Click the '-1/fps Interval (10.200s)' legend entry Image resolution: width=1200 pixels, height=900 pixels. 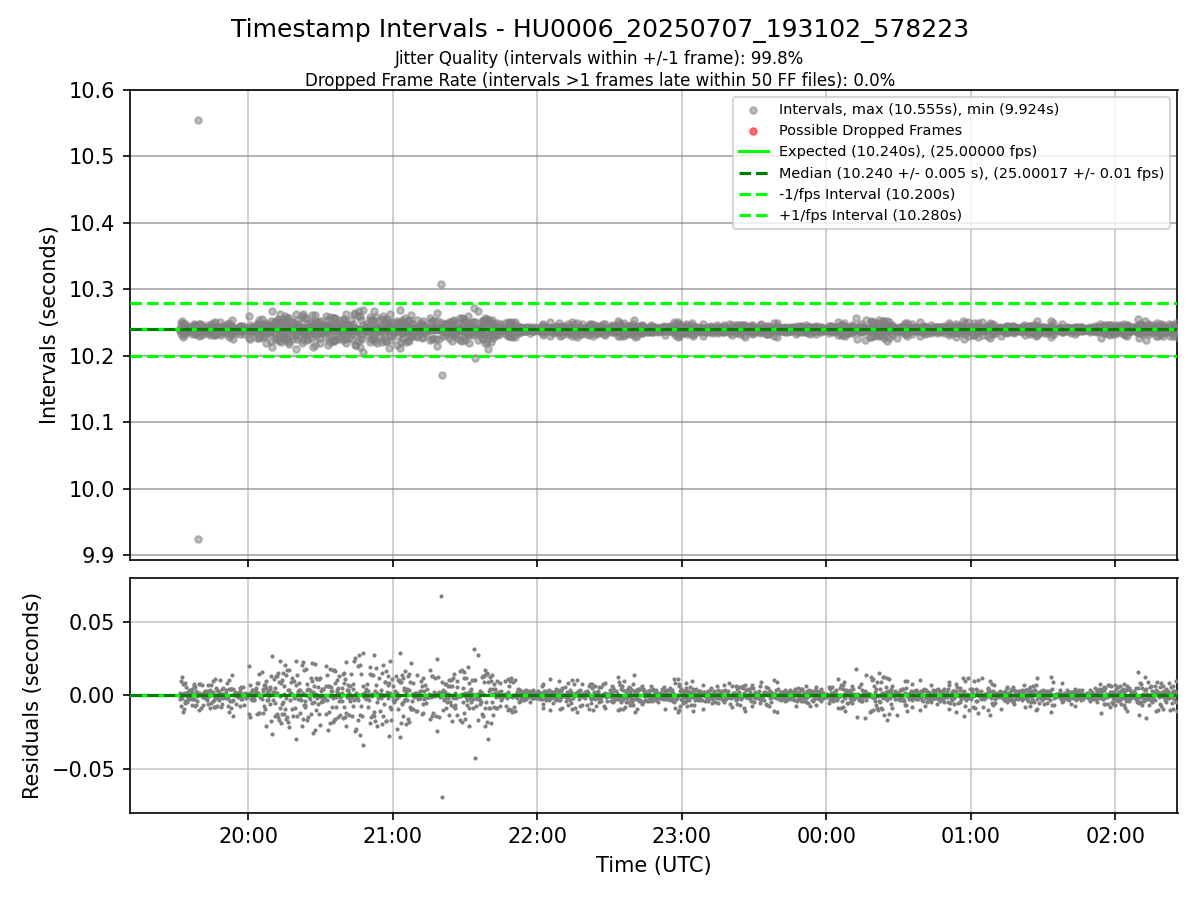pos(866,194)
